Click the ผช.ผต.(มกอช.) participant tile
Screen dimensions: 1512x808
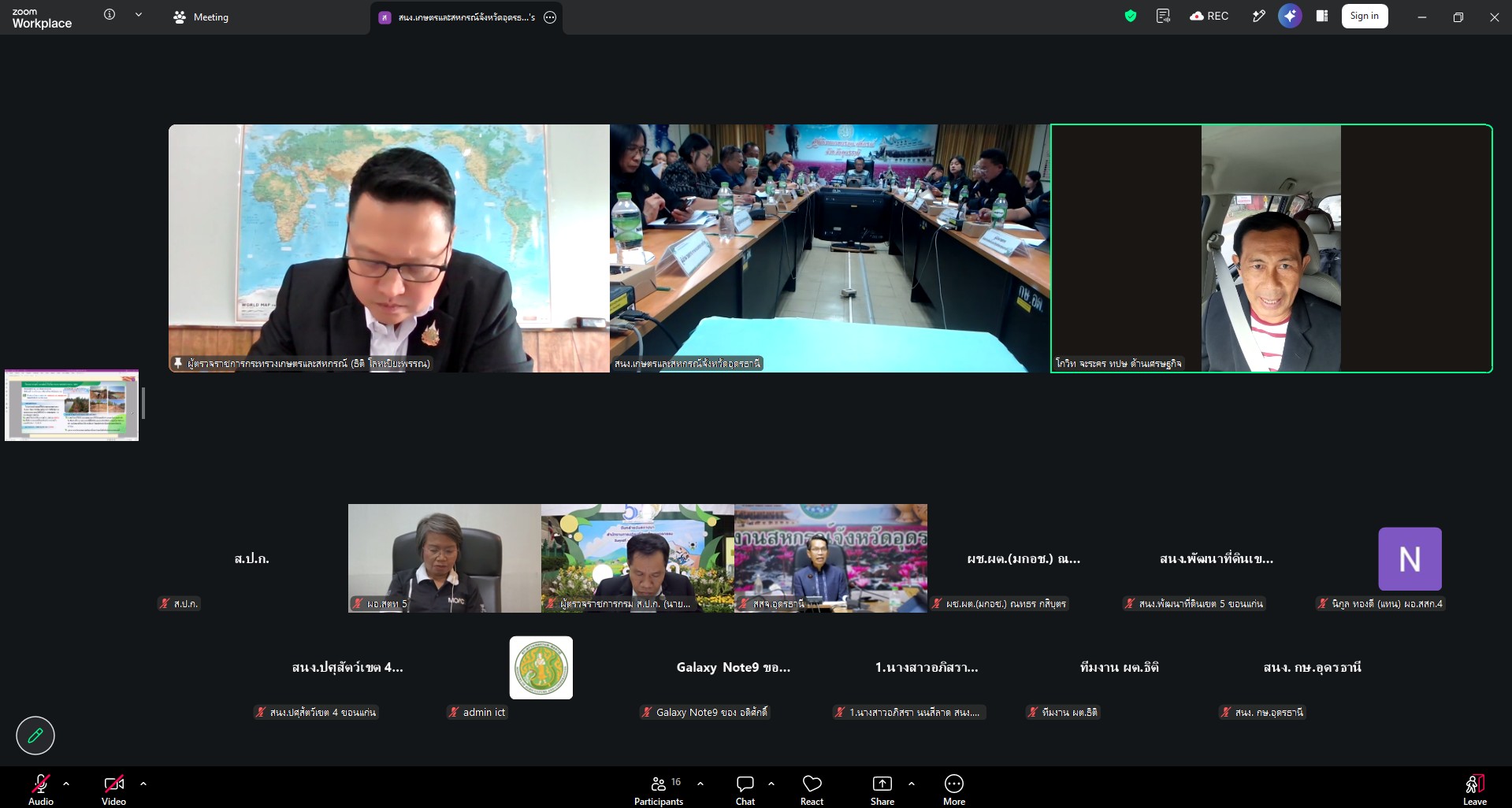(1023, 558)
